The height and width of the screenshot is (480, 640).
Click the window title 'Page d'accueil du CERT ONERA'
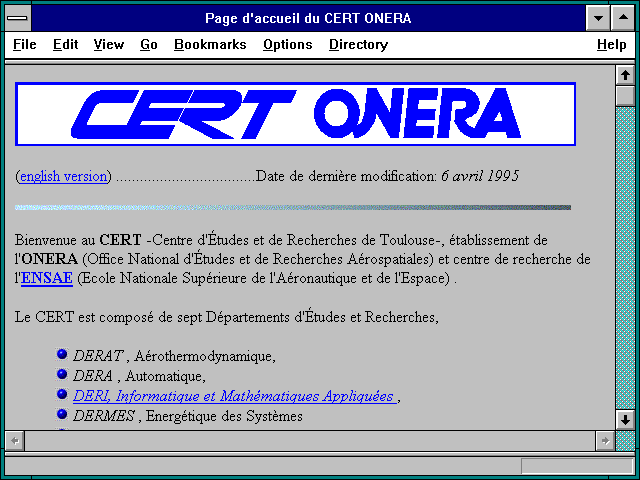pyautogui.click(x=308, y=18)
